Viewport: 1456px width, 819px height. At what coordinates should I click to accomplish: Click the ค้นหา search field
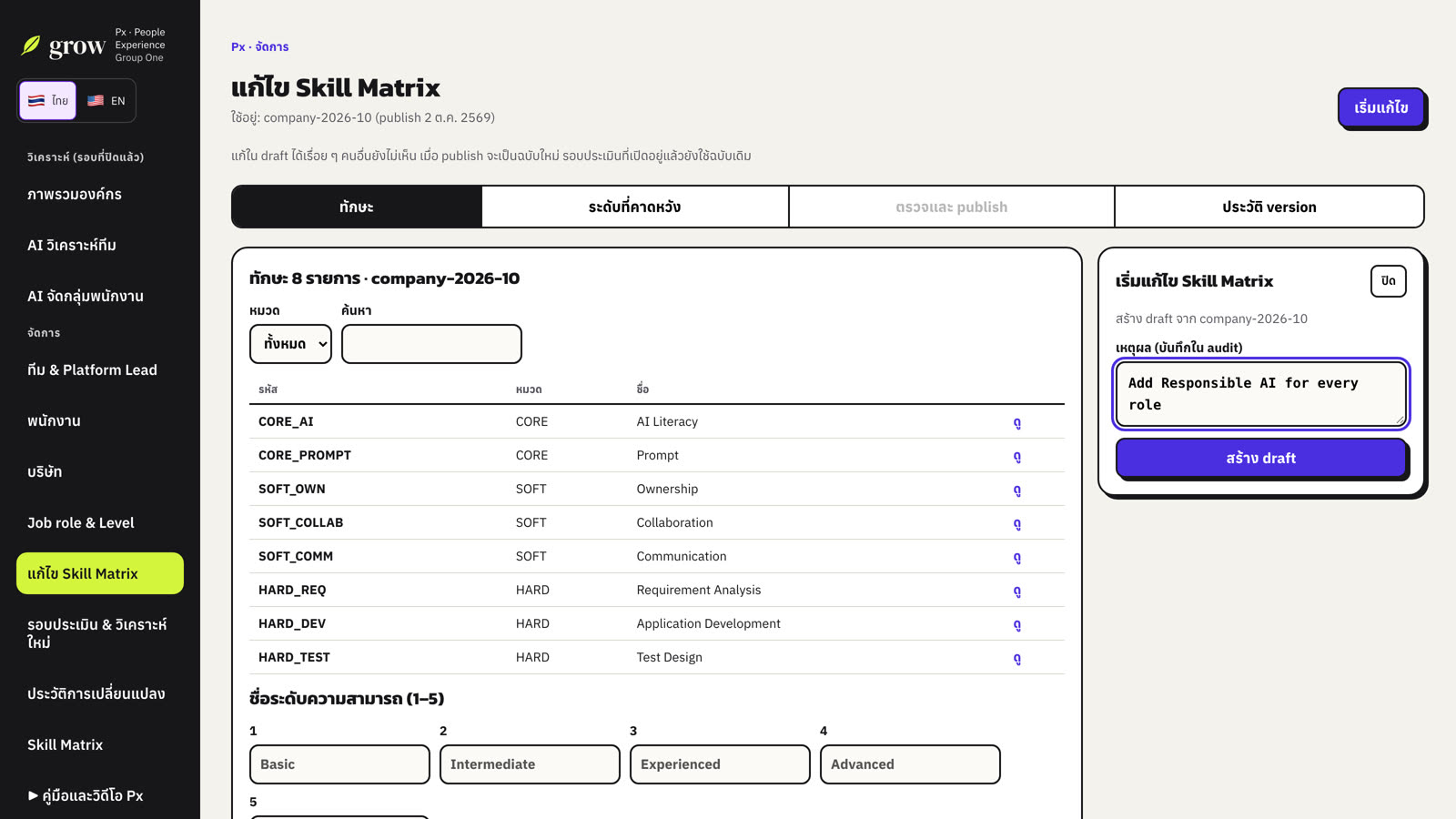pyautogui.click(x=431, y=344)
